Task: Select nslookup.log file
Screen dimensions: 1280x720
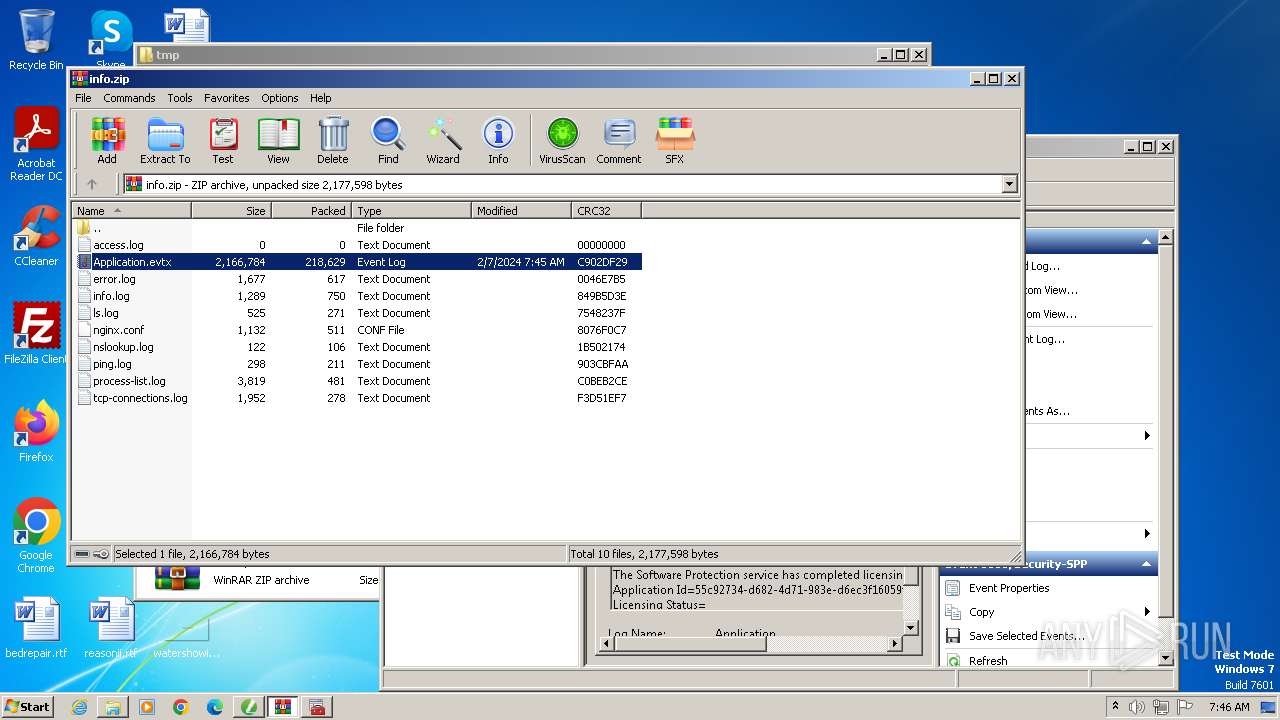Action: pyautogui.click(x=357, y=347)
